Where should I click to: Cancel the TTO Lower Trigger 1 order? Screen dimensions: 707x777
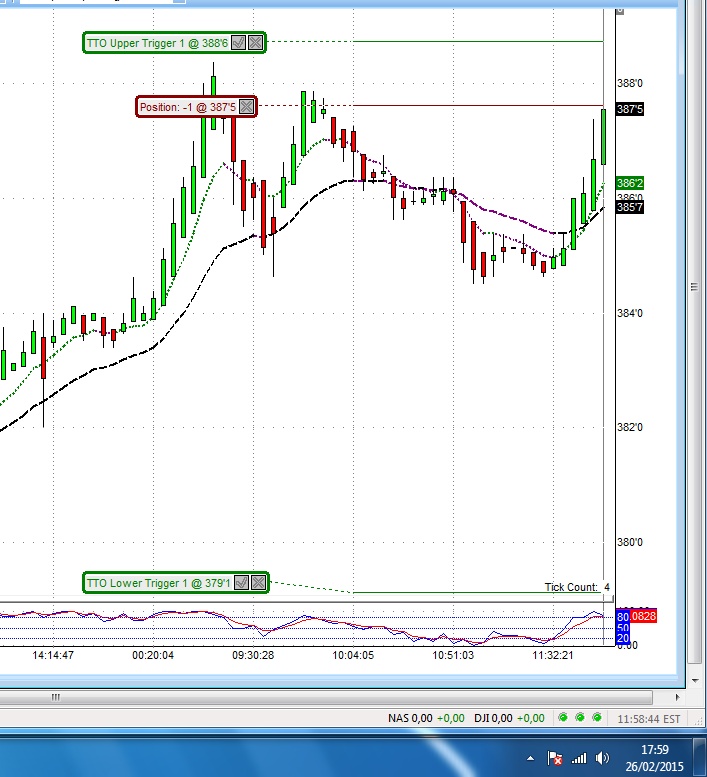258,582
